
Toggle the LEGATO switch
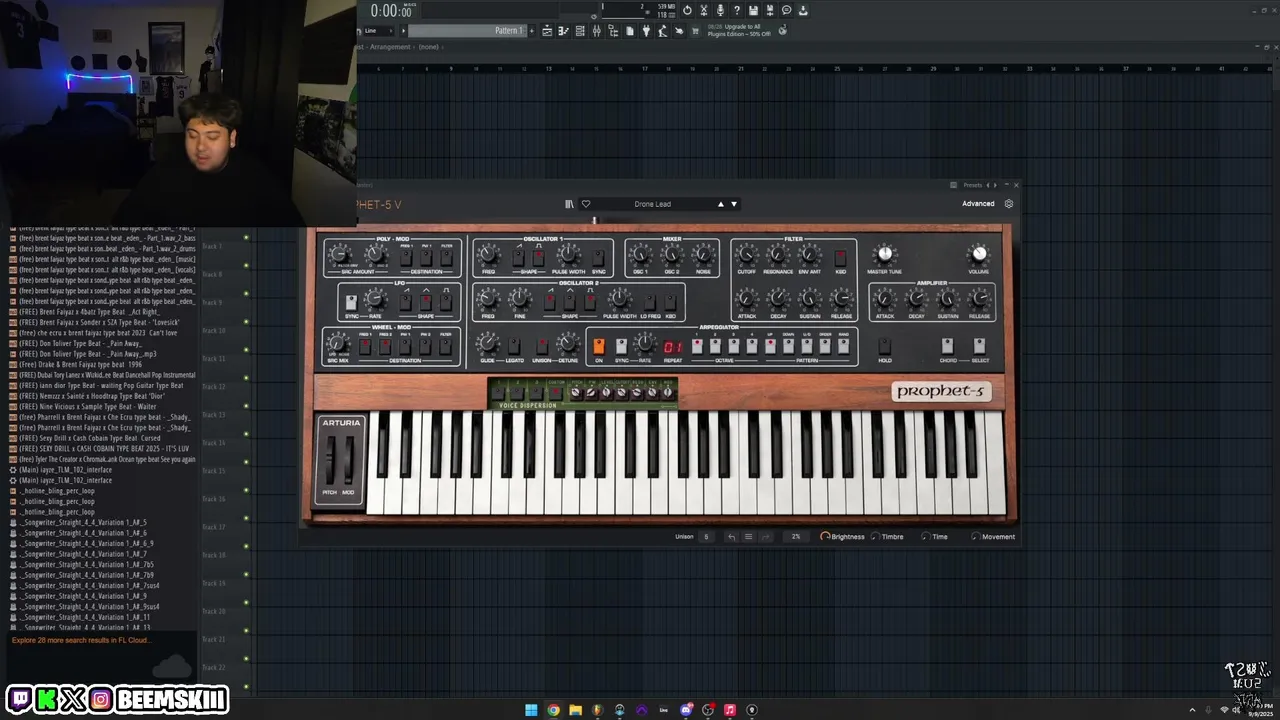tap(514, 345)
